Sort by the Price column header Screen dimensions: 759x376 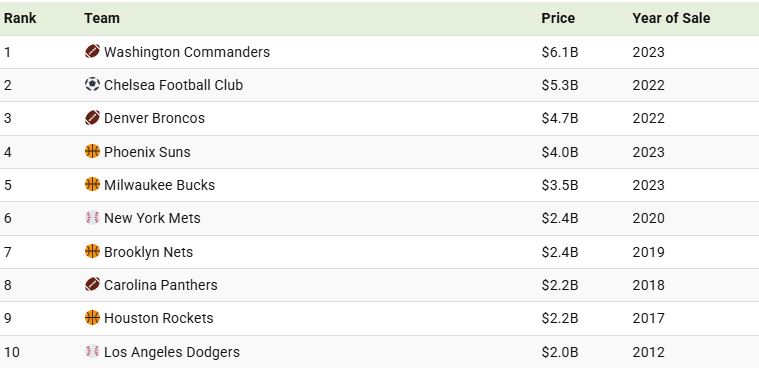pos(558,18)
